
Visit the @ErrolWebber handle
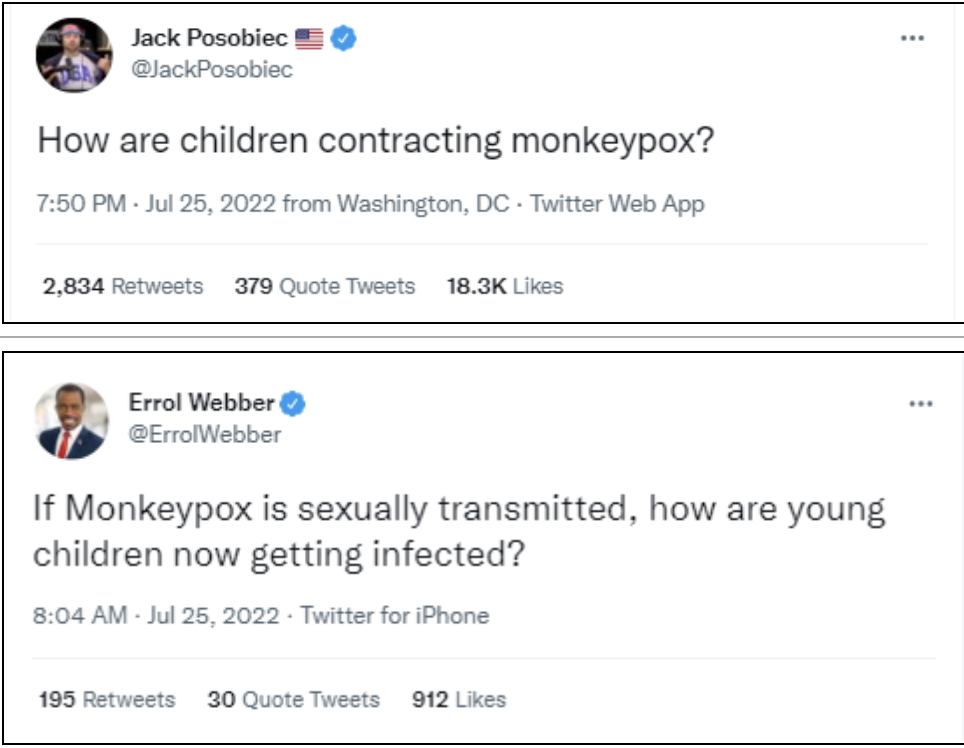205,435
